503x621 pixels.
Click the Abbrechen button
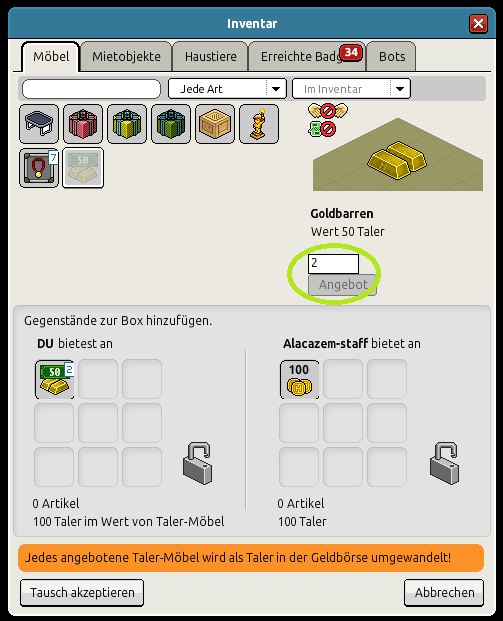point(444,592)
